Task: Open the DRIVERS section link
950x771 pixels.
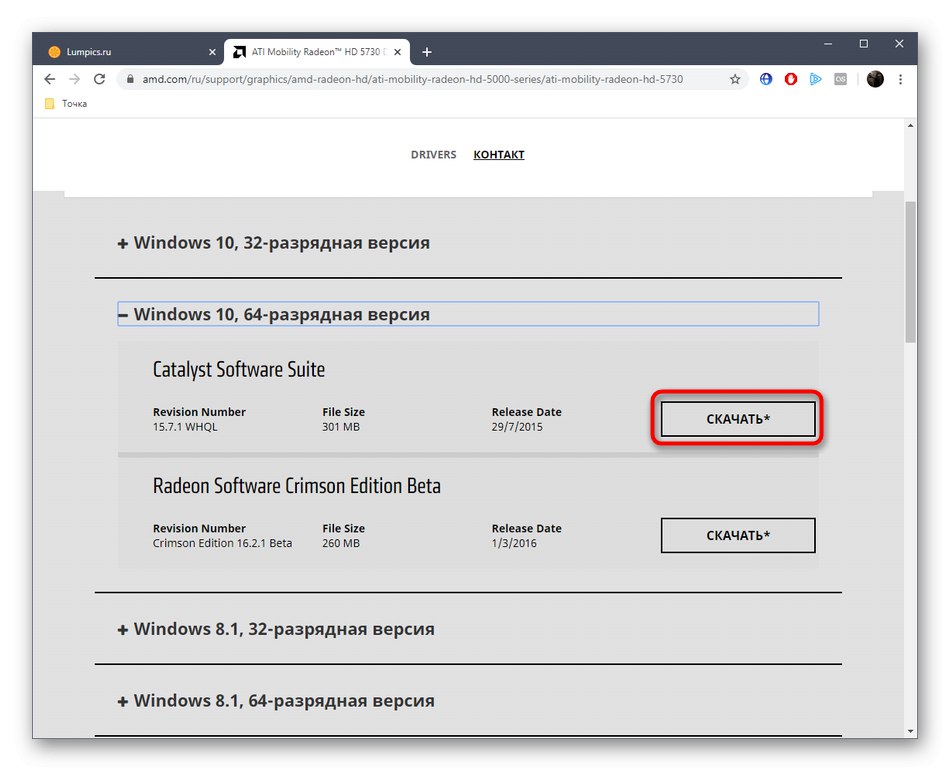Action: pos(433,154)
